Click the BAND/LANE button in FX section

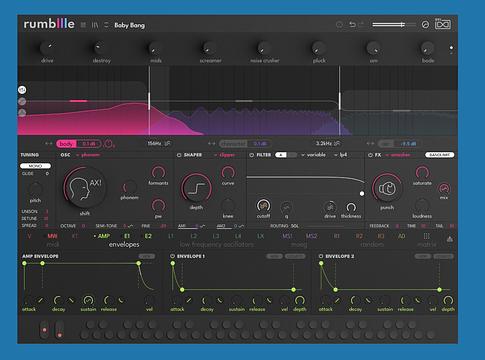(x=439, y=155)
